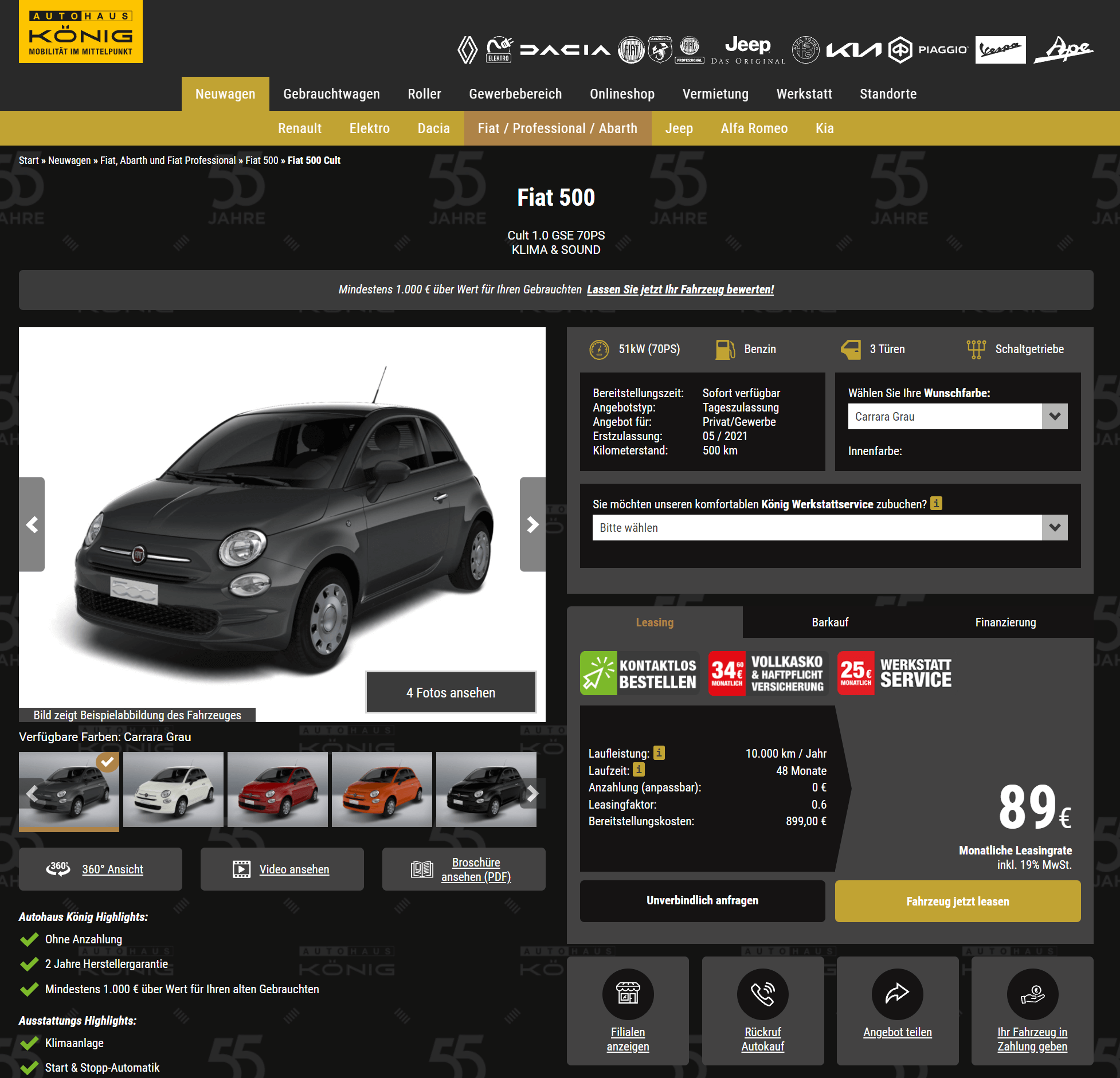
Task: Click the Angebot teilen link text
Action: (898, 1032)
